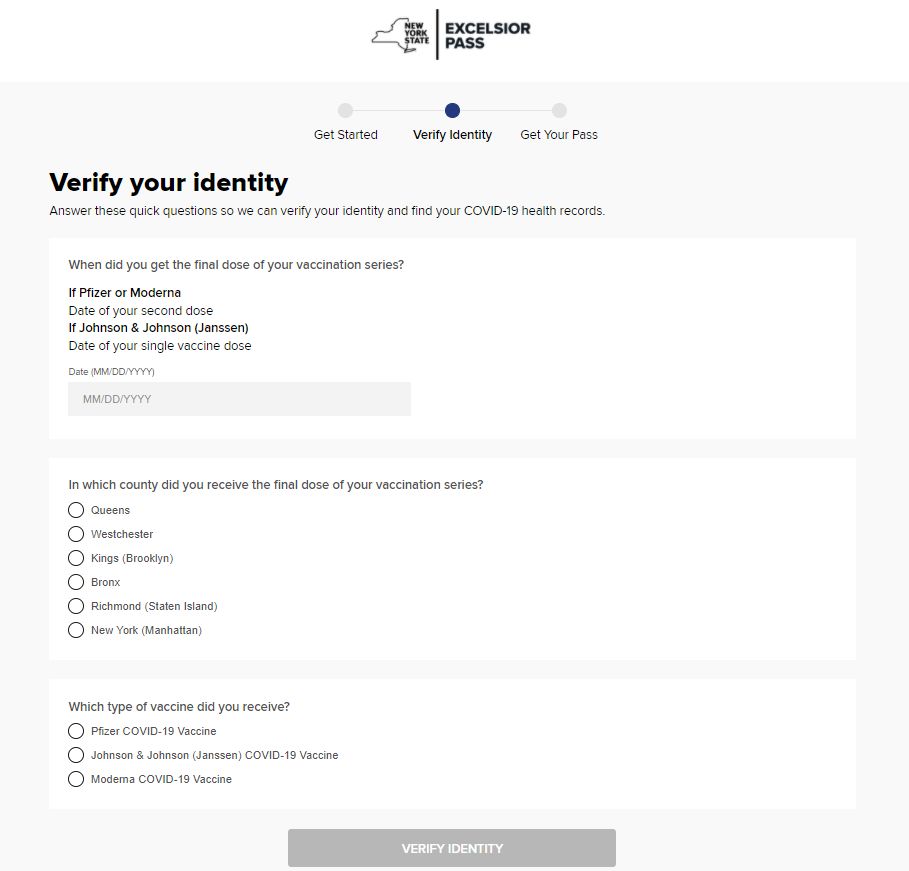Select the Bronx radio button
The image size is (909, 871).
tap(76, 582)
